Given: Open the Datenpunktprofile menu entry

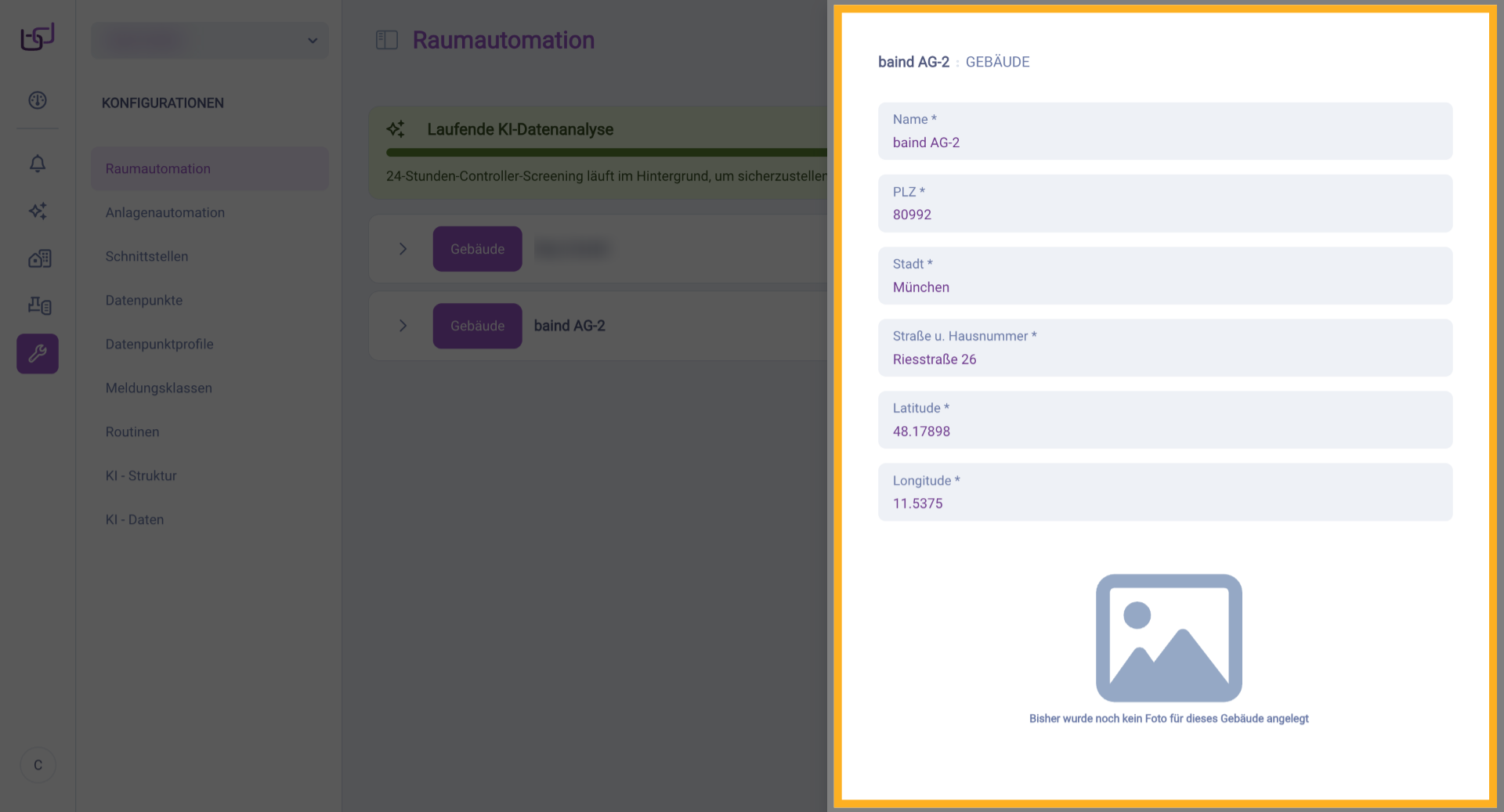Looking at the screenshot, I should 160,344.
